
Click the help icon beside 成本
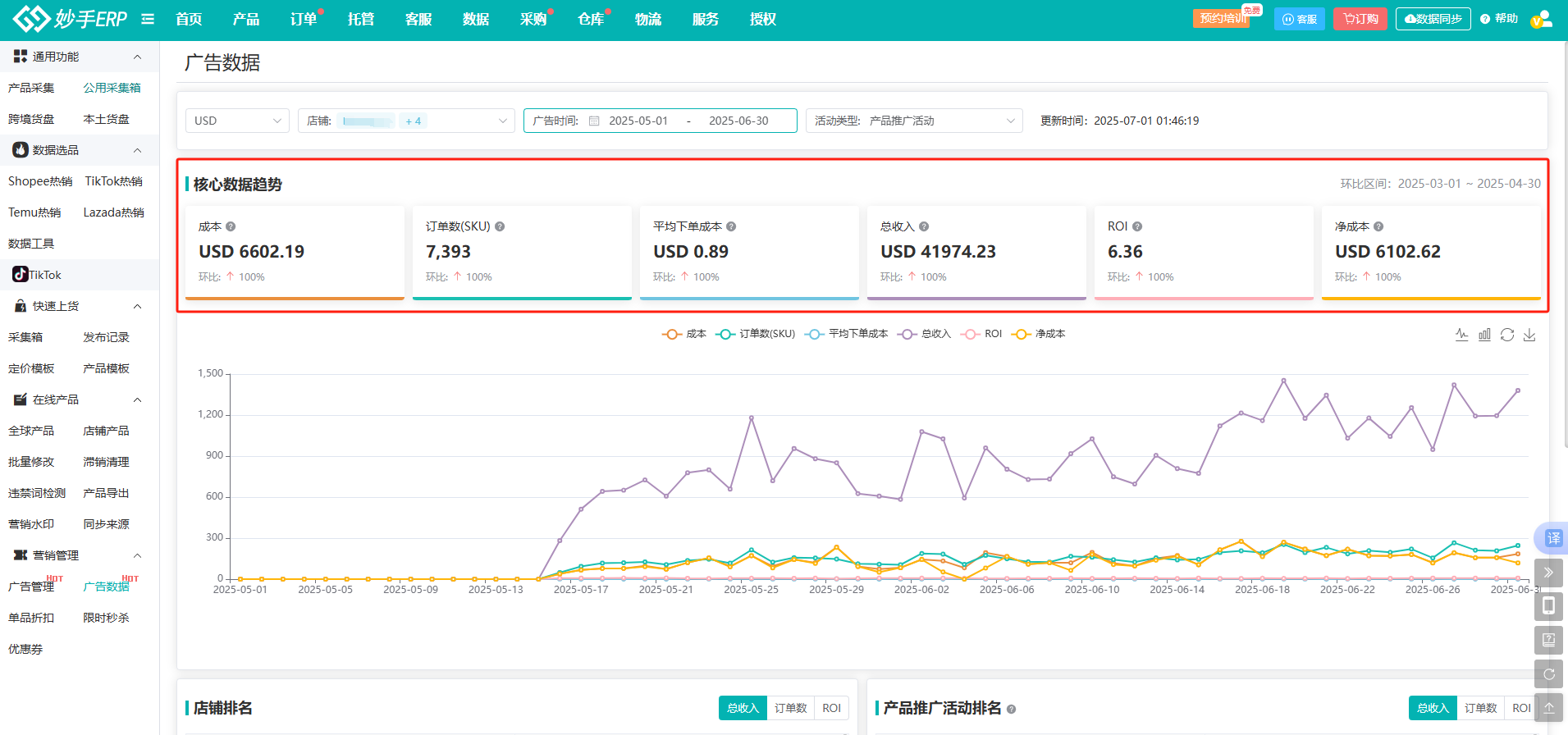click(x=231, y=226)
